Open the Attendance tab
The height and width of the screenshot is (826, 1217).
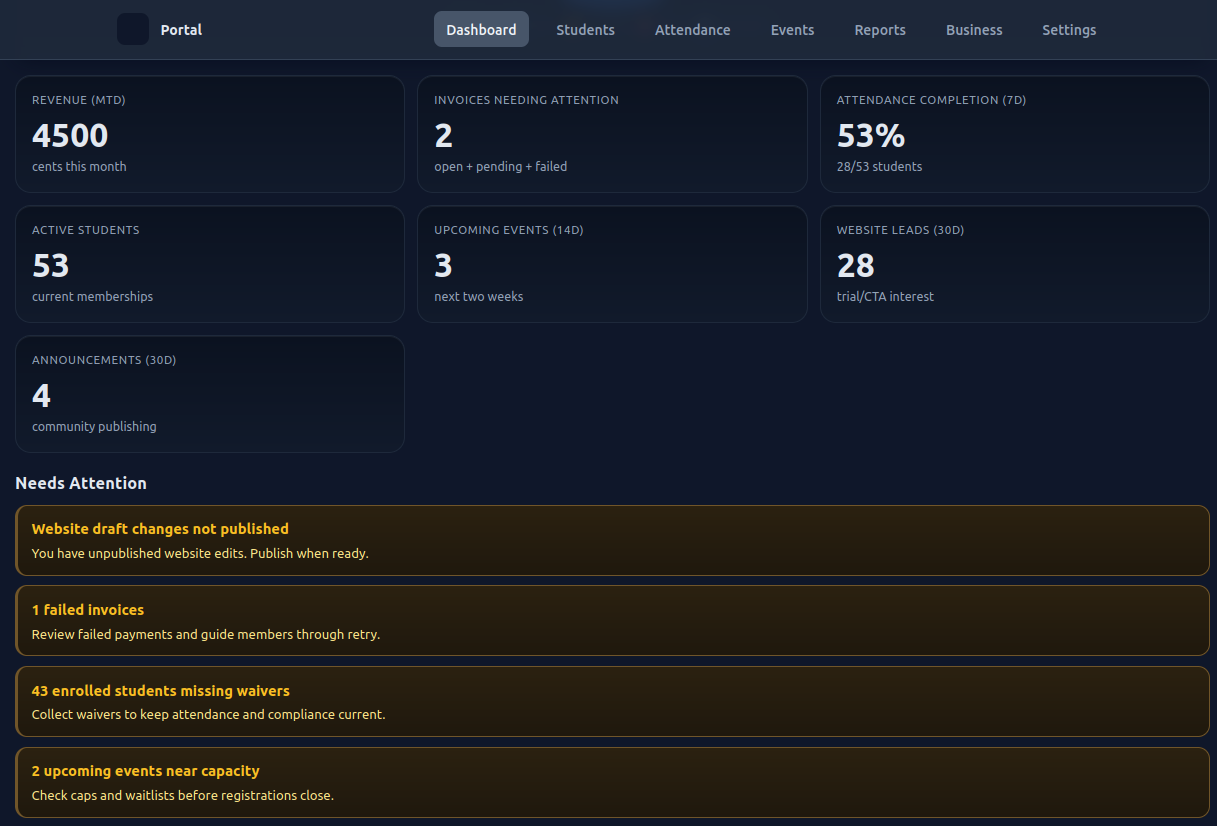point(692,30)
